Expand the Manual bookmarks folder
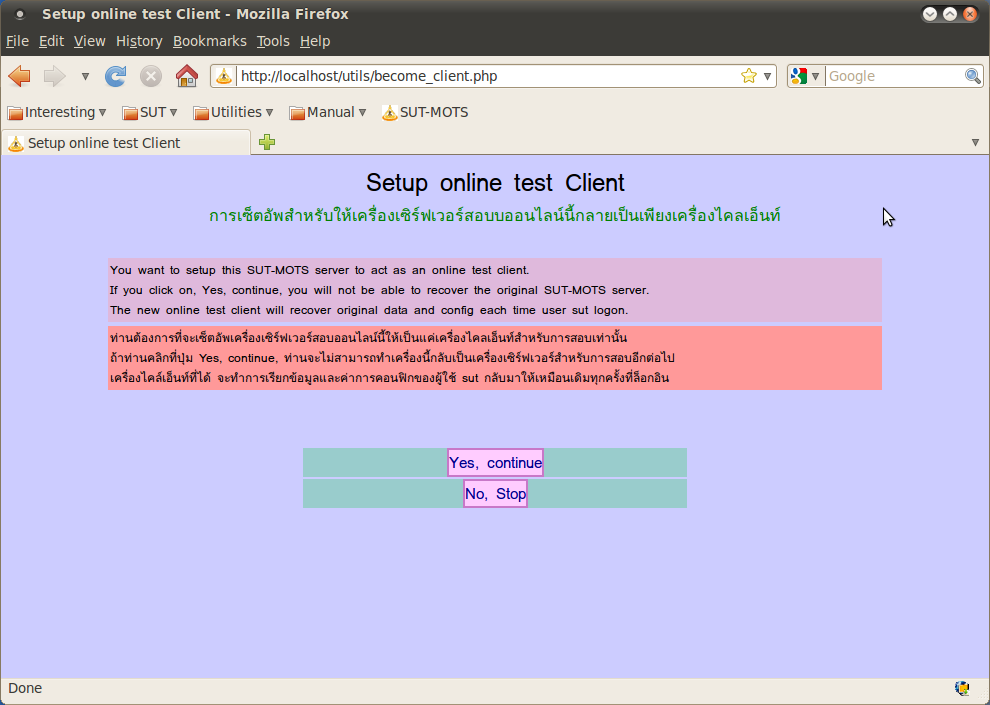 328,112
